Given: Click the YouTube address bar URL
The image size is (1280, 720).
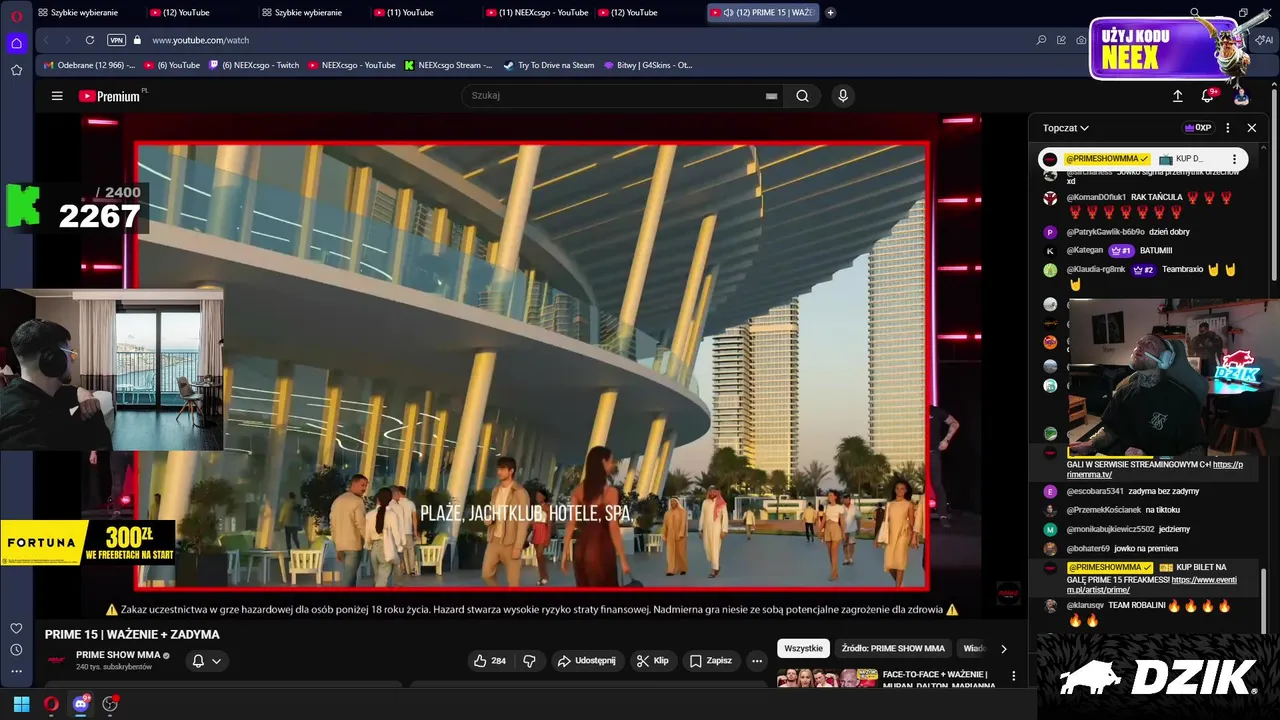Looking at the screenshot, I should [x=201, y=40].
